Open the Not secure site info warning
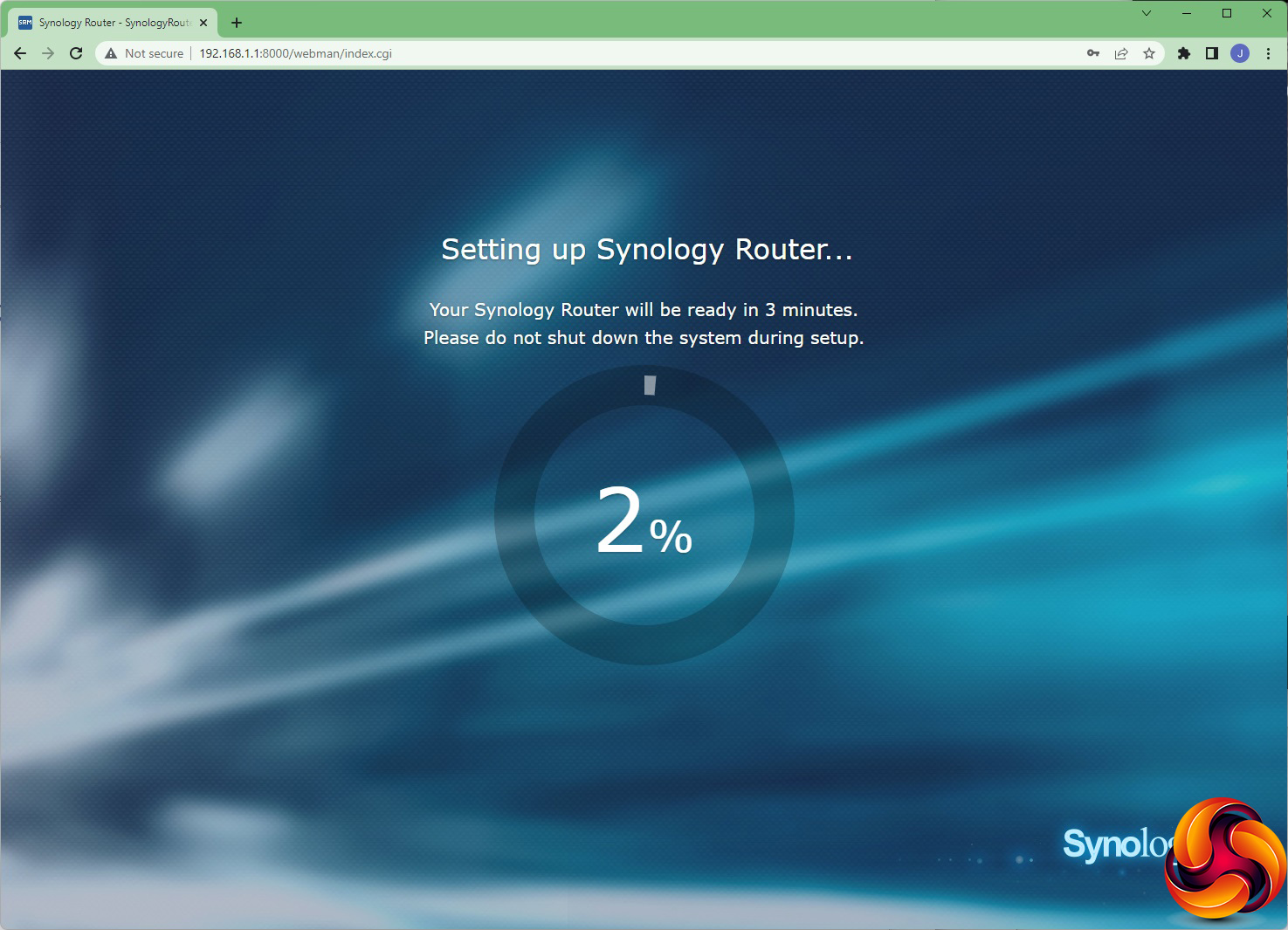1288x930 pixels. click(145, 53)
